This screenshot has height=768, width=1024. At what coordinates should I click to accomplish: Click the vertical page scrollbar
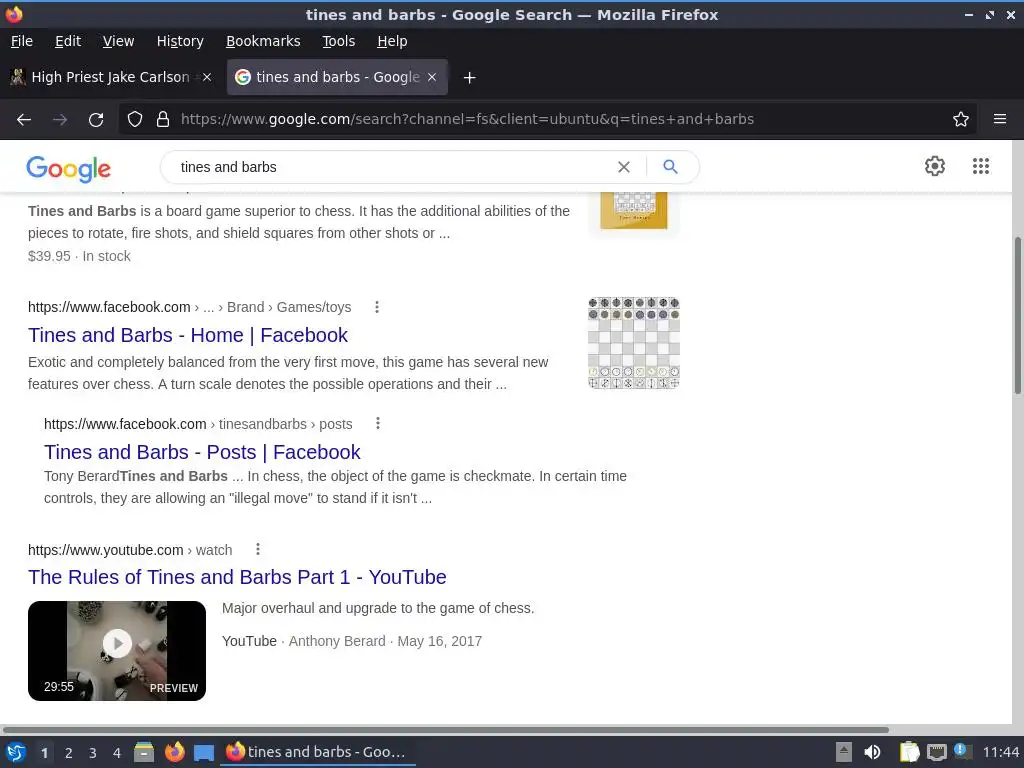(x=1017, y=315)
